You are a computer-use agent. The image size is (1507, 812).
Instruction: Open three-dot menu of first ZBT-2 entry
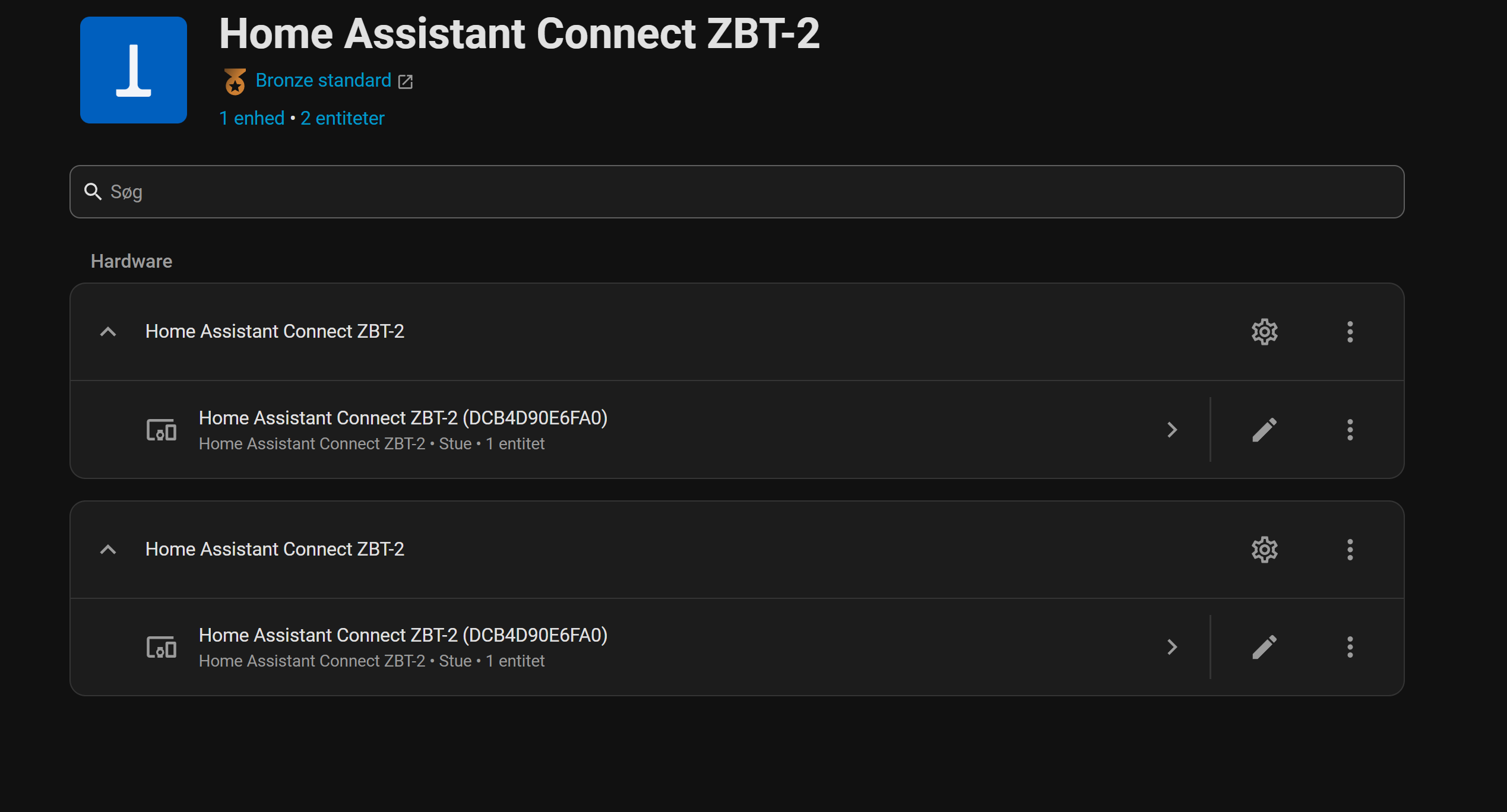pos(1350,332)
